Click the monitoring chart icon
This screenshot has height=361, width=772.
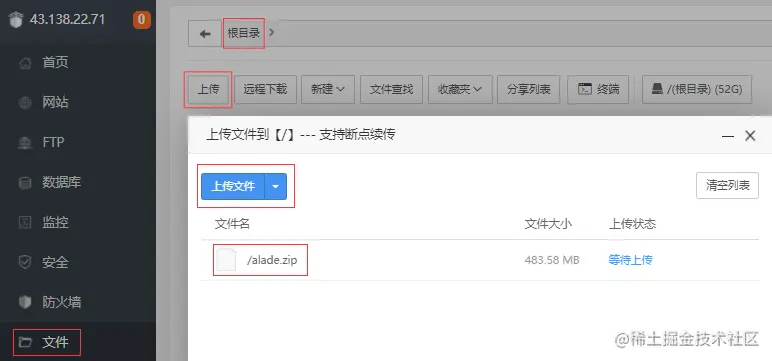click(x=25, y=223)
